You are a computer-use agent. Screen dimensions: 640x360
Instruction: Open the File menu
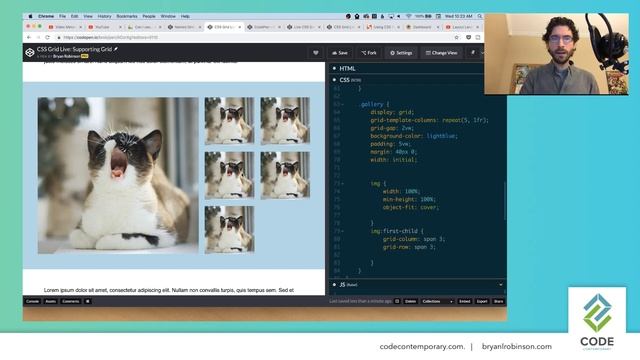62,16
